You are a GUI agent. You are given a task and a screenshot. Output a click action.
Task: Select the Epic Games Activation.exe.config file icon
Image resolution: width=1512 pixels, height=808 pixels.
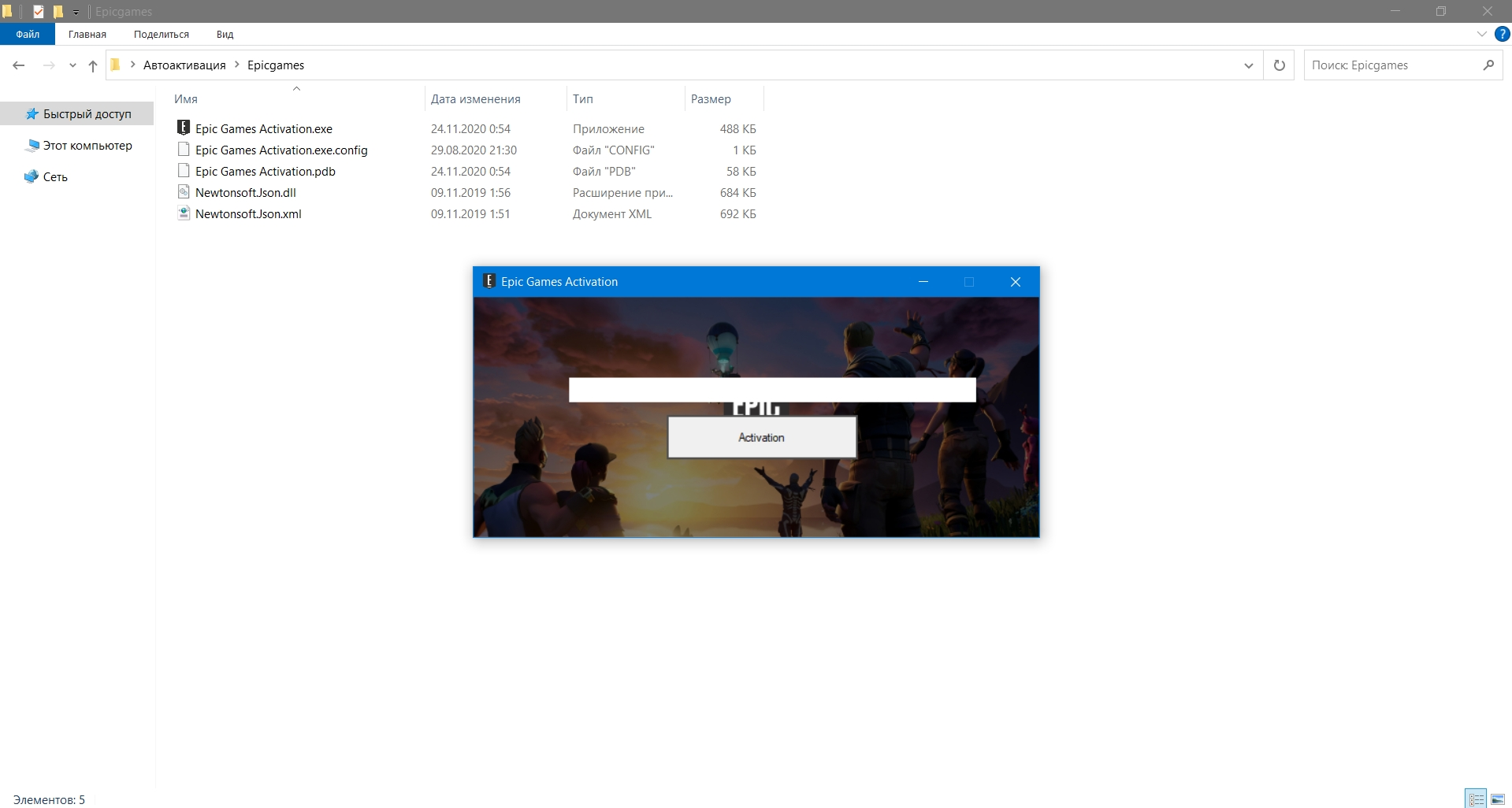tap(184, 149)
